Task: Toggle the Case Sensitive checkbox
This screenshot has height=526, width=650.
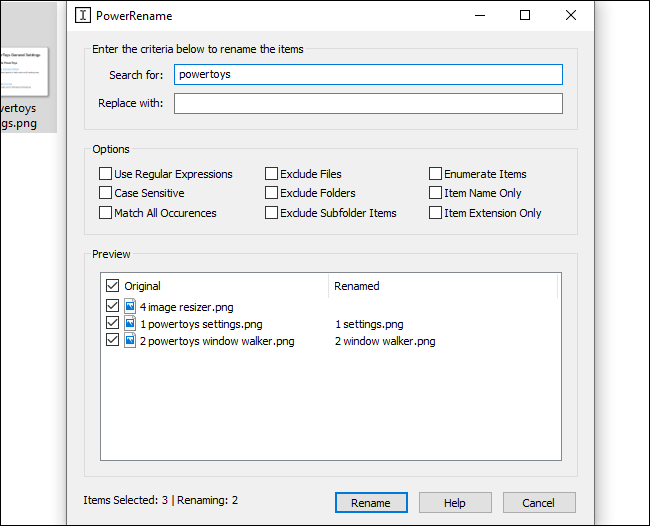Action: tap(106, 193)
